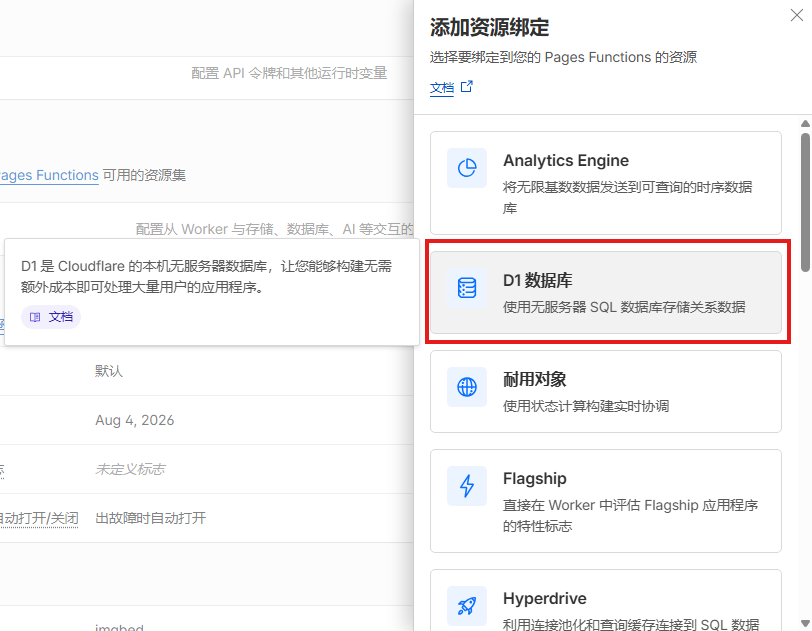Click the Flagship lightning bolt icon
Image resolution: width=812 pixels, height=631 pixels.
pos(467,486)
